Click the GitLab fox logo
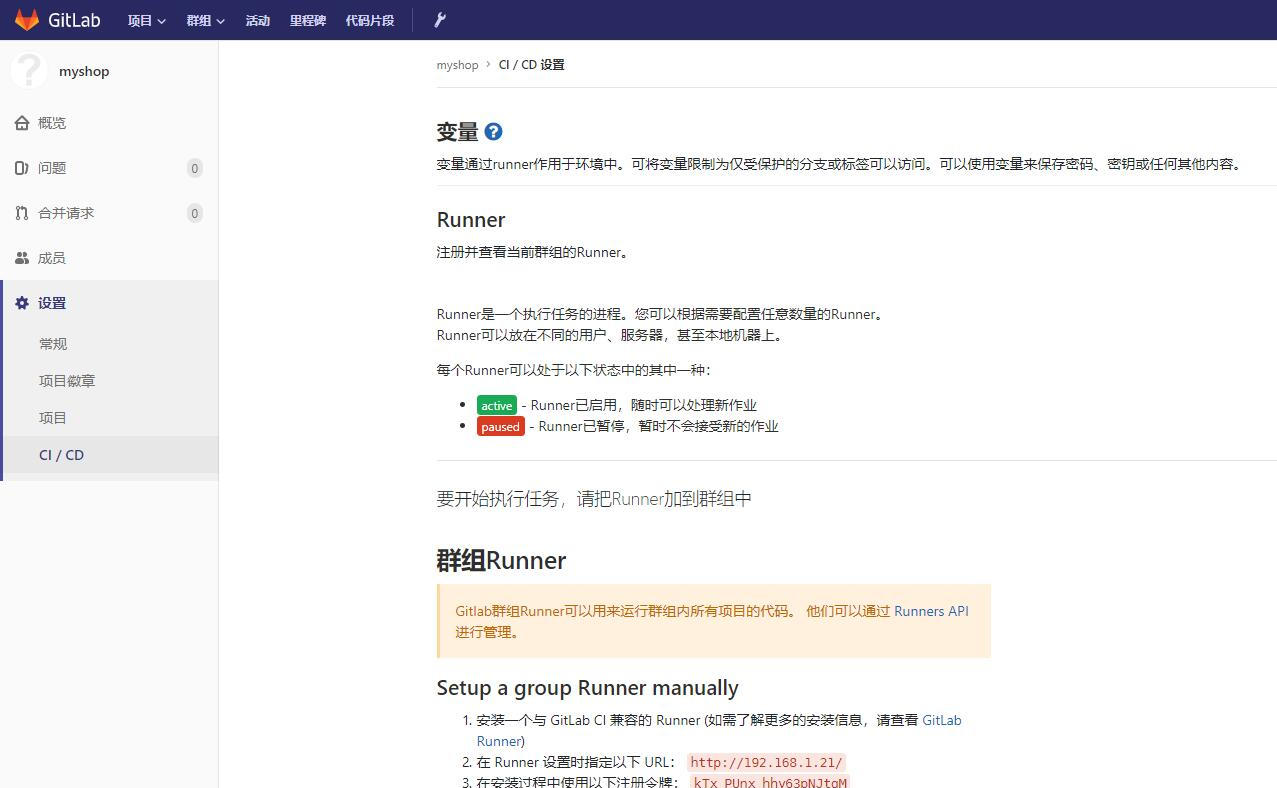The height and width of the screenshot is (788, 1277). [x=27, y=20]
